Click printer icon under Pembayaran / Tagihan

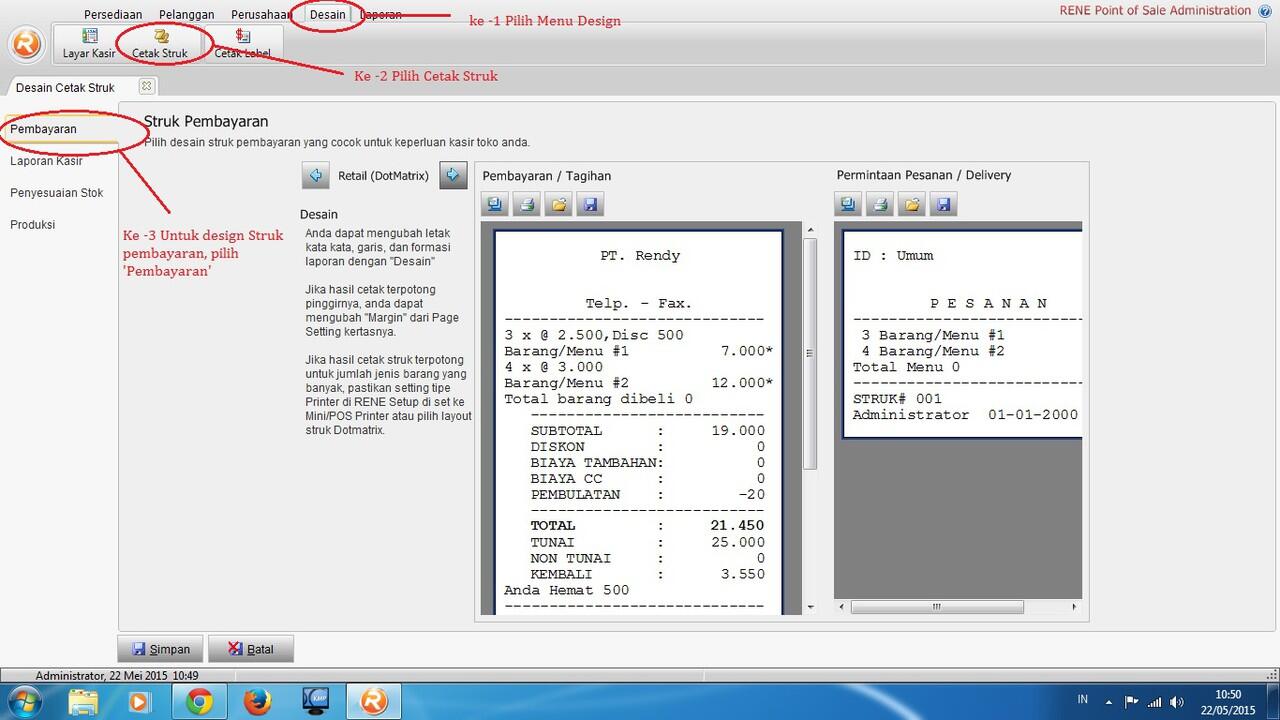527,205
